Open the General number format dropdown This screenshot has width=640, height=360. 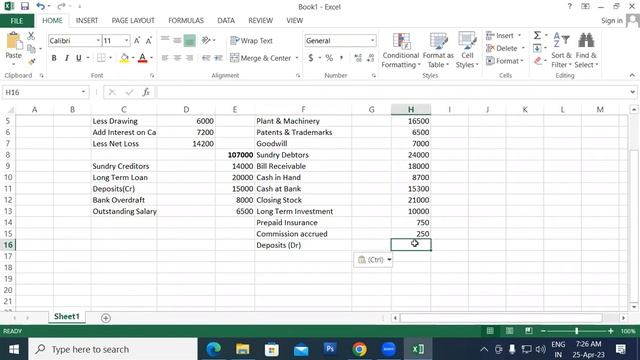pyautogui.click(x=372, y=40)
